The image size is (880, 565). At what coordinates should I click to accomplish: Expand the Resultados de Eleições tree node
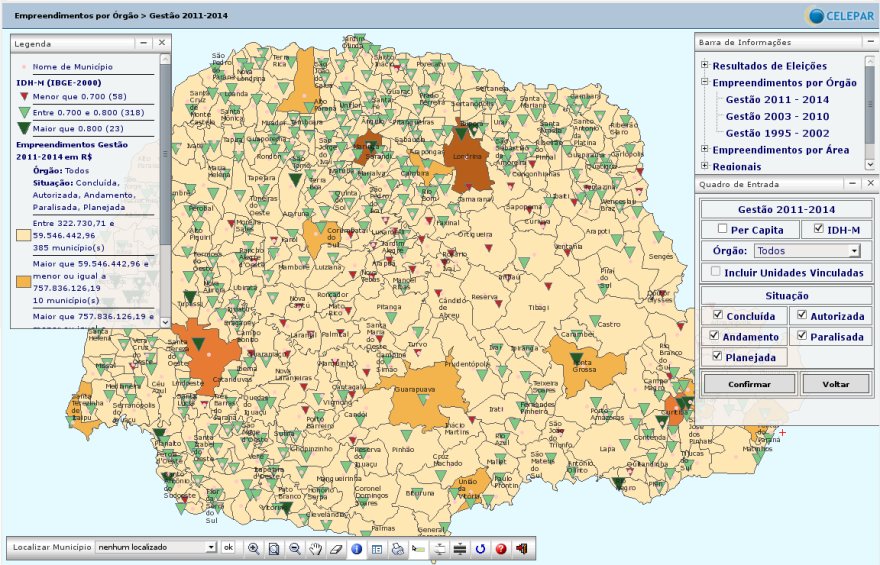coord(704,66)
